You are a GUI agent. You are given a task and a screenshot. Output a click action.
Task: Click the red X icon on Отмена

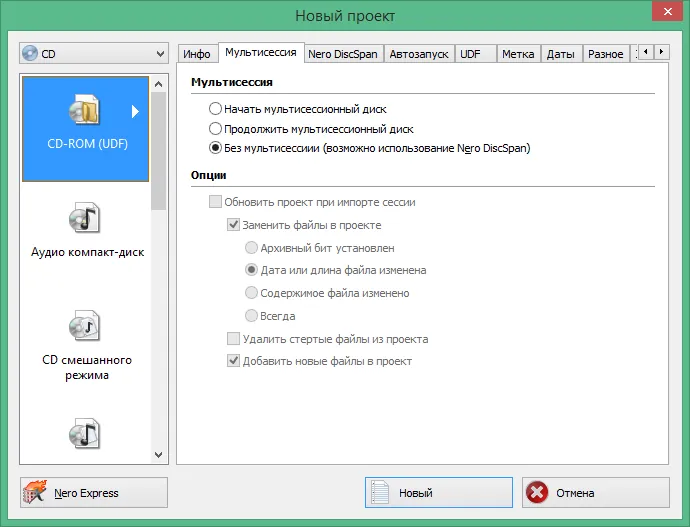[x=536, y=493]
